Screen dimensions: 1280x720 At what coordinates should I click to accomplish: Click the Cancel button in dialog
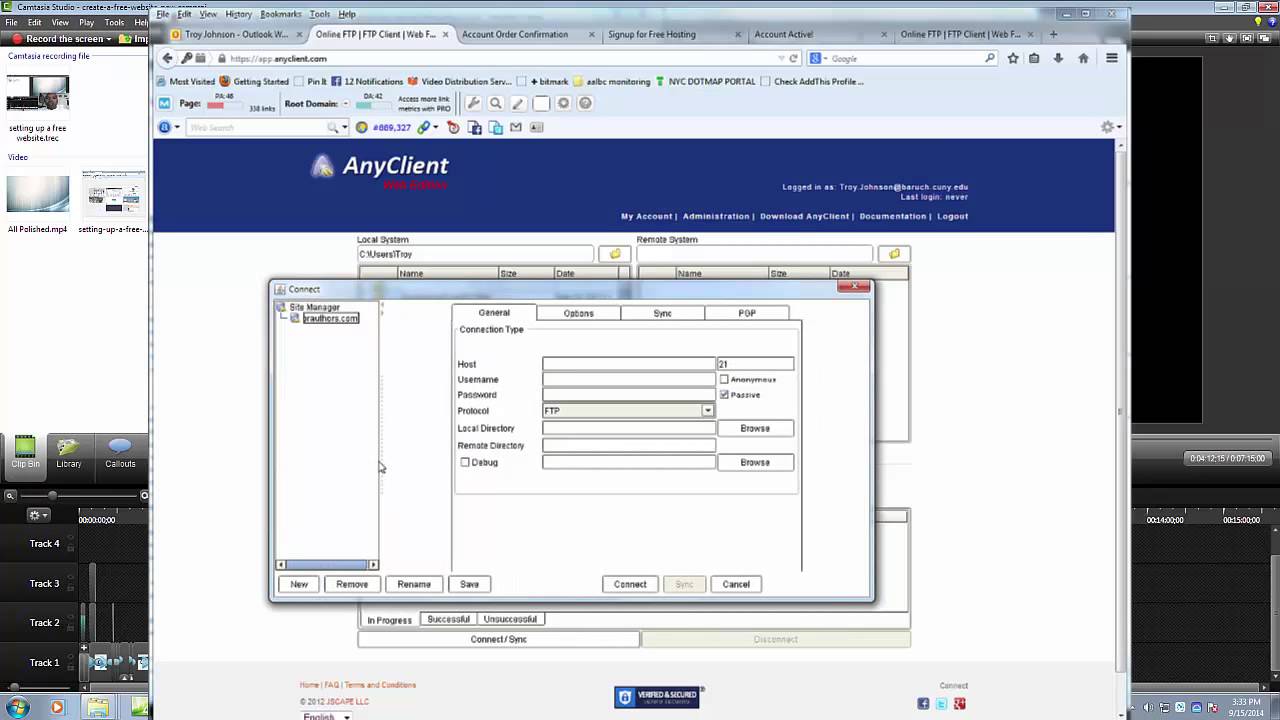(736, 584)
